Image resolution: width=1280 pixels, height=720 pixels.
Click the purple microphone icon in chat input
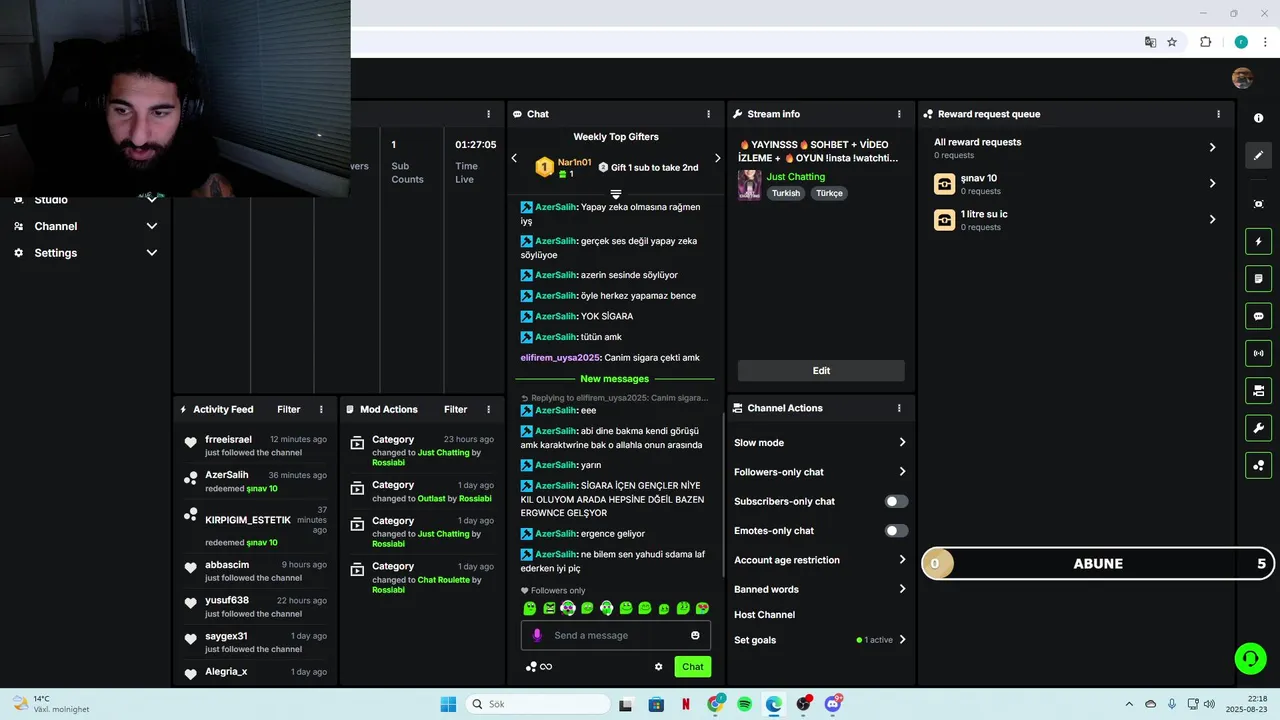(537, 635)
